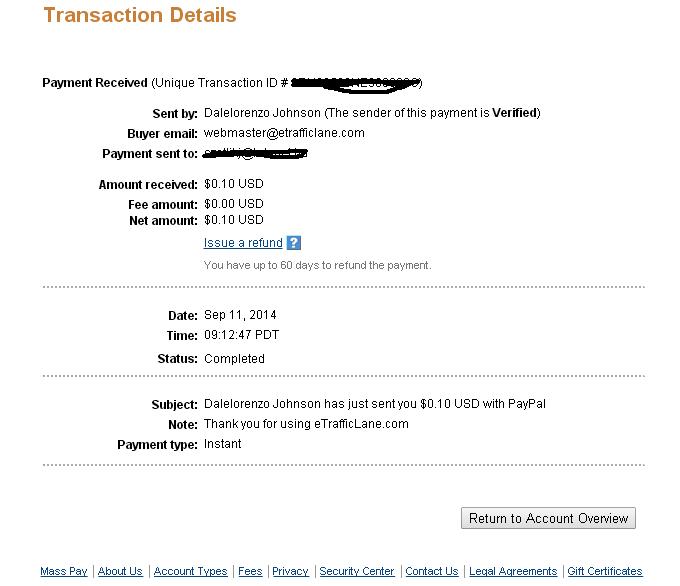Image resolution: width=680 pixels, height=586 pixels.
Task: Click the Transaction Details heading
Action: (x=140, y=15)
